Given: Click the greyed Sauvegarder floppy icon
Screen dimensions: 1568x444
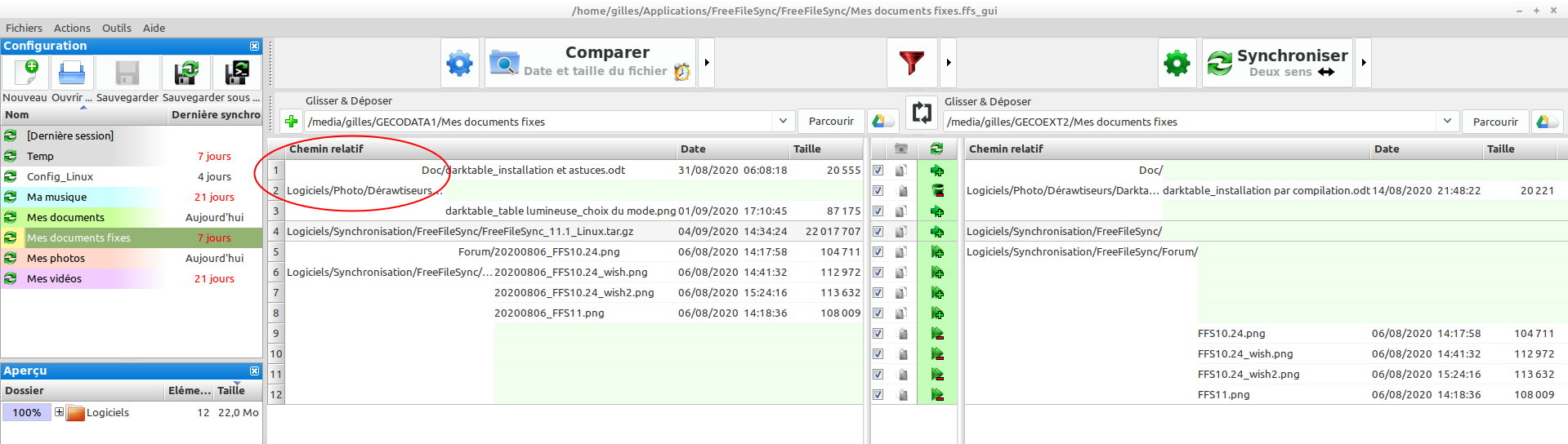Looking at the screenshot, I should [x=127, y=73].
